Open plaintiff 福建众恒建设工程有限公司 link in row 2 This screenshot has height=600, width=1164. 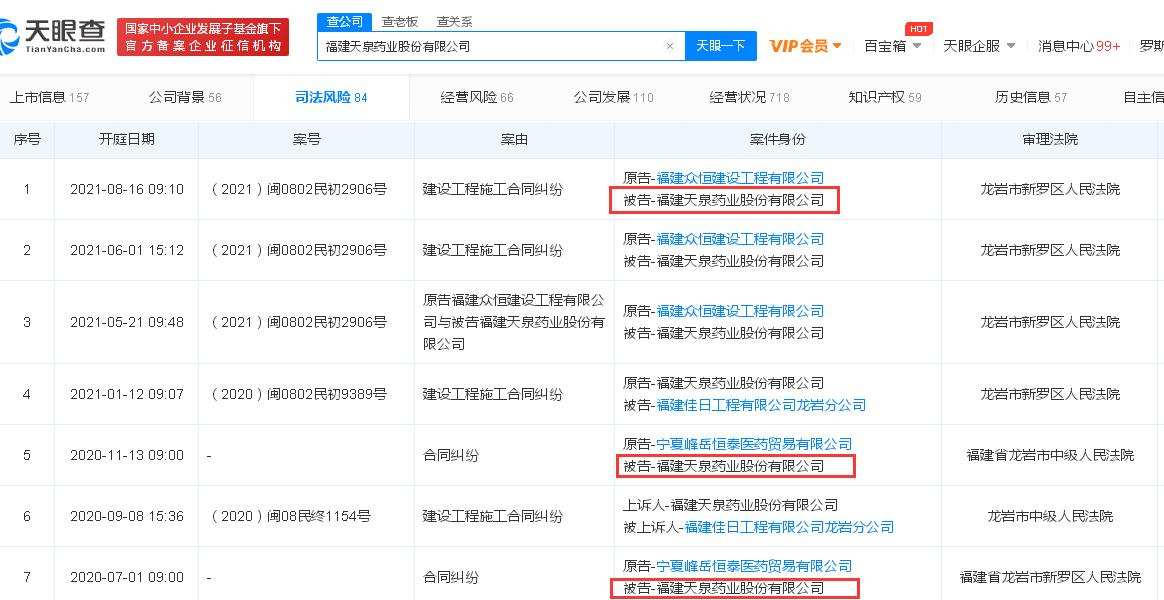[740, 239]
